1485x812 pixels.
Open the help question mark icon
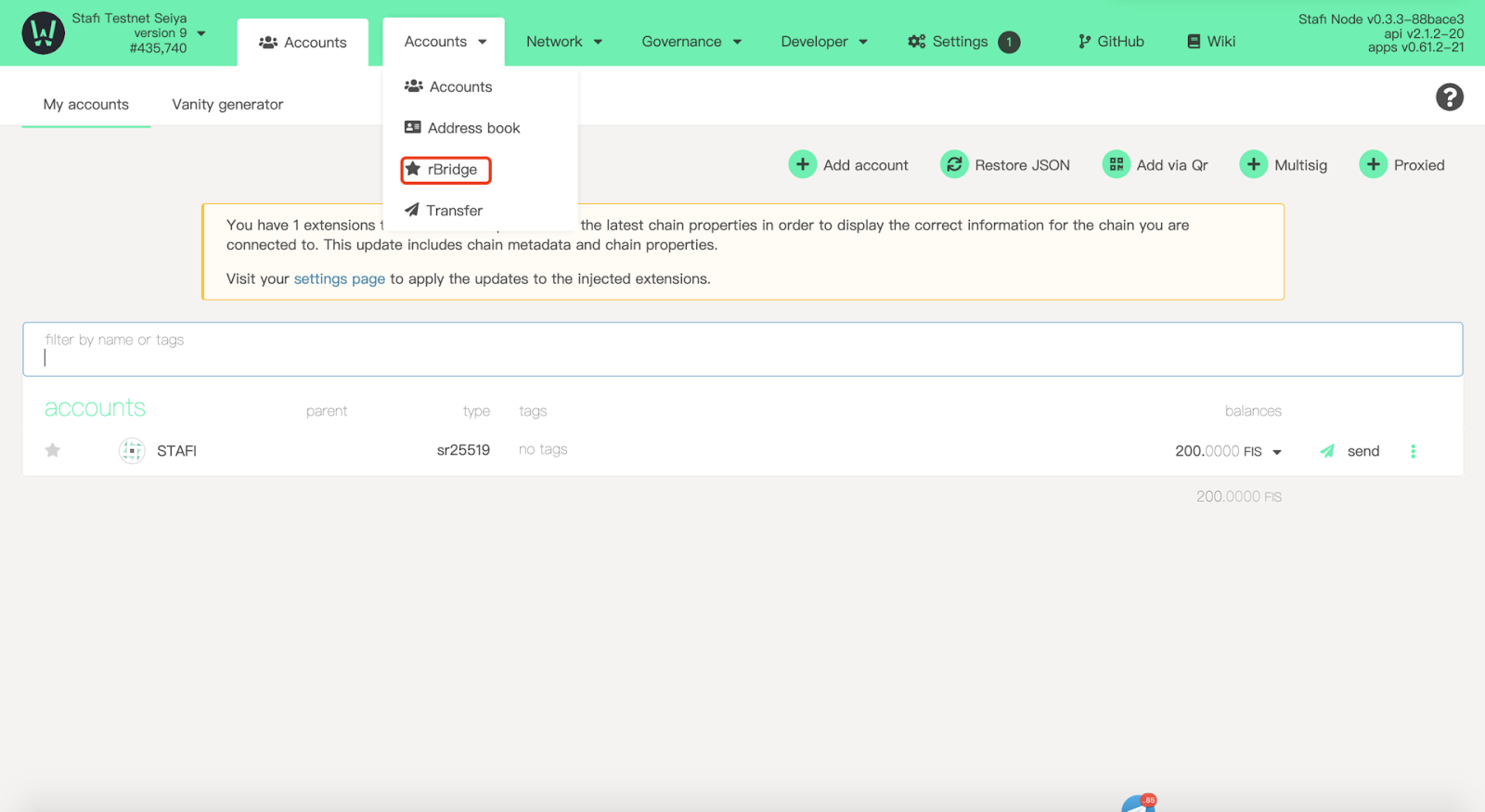(x=1450, y=97)
